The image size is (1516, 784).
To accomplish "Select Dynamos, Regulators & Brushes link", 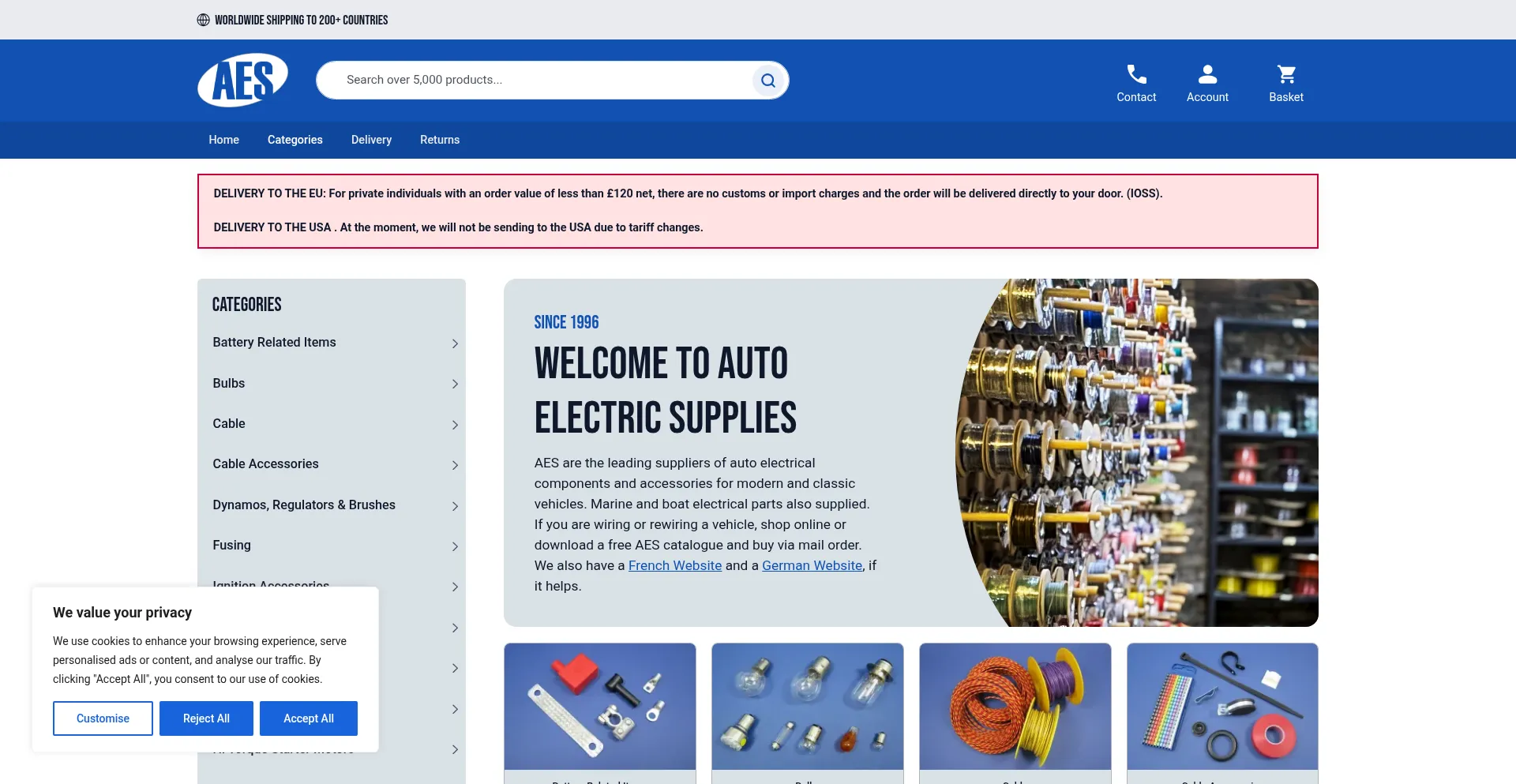I will pyautogui.click(x=304, y=505).
